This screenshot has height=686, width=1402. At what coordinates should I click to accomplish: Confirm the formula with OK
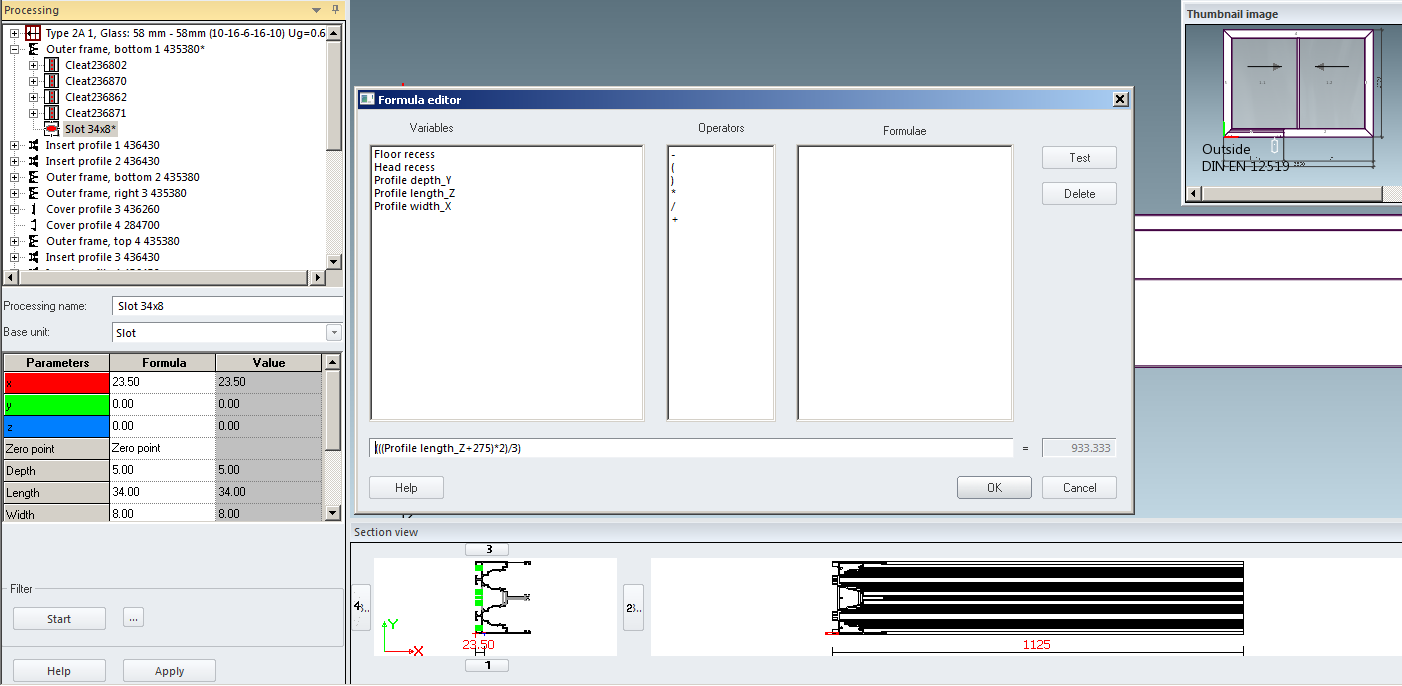pyautogui.click(x=993, y=488)
